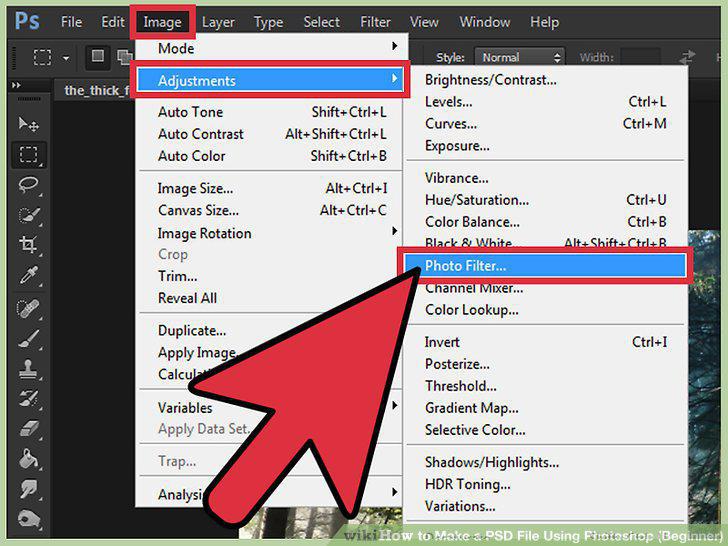The height and width of the screenshot is (546, 728).
Task: Open the Layer menu
Action: click(x=218, y=22)
